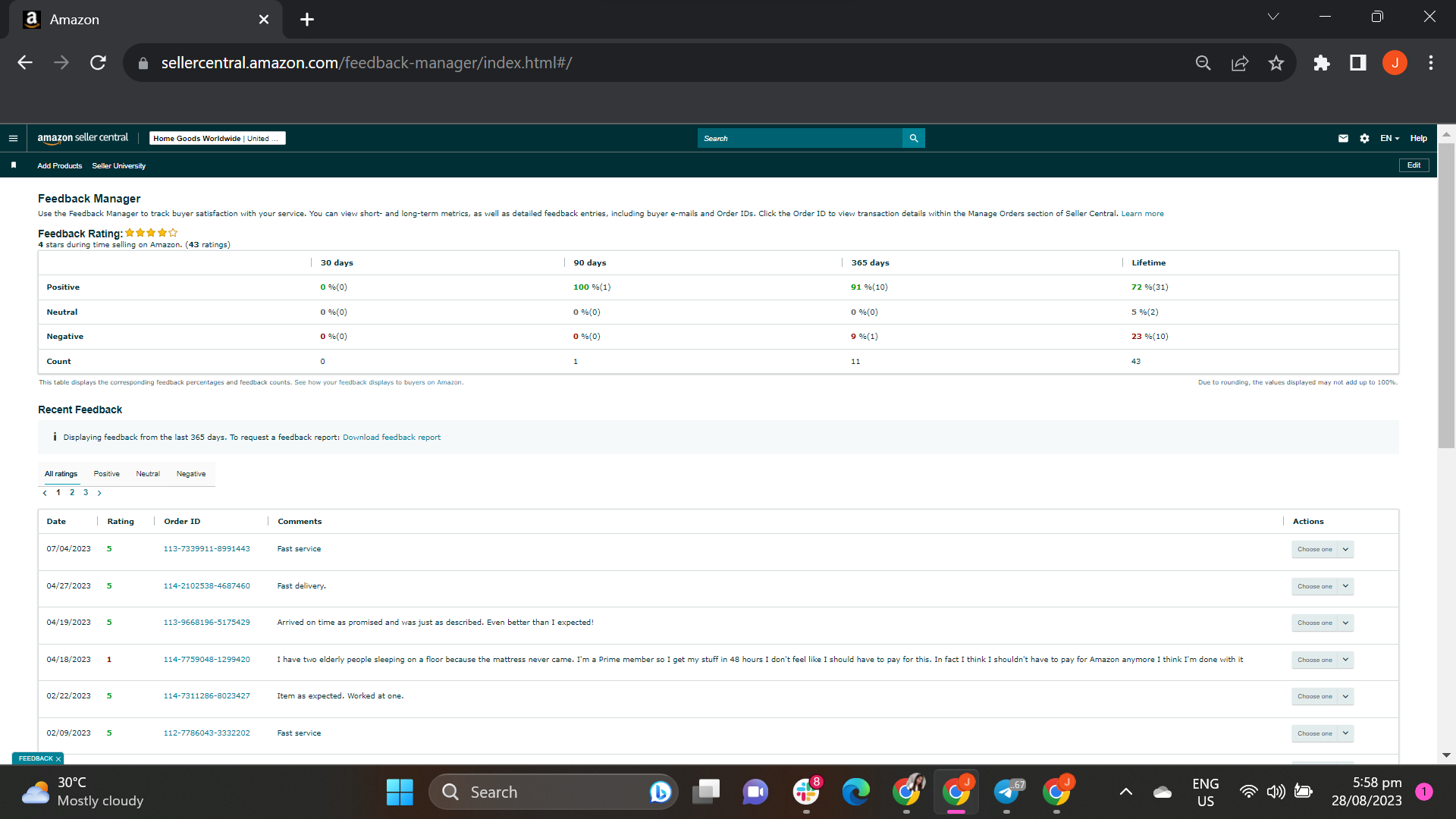Screen dimensions: 1456x819
Task: Expand Choose one for order 114-7311286-8023427
Action: pos(1323,696)
